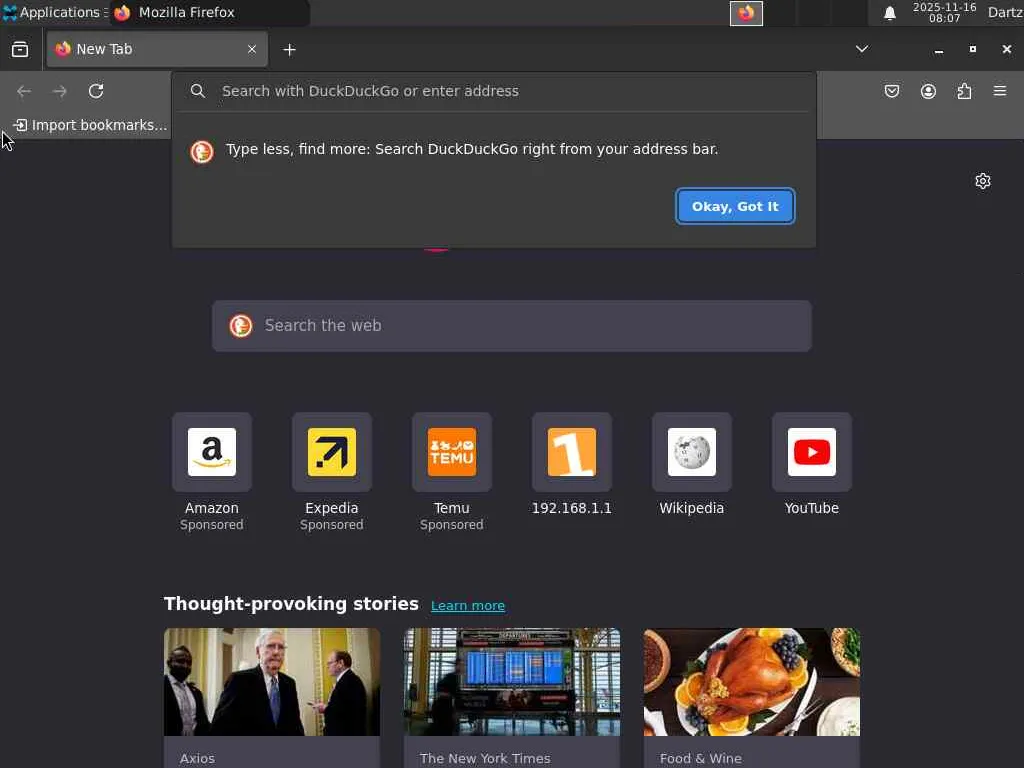Click the Okay, Got It button
This screenshot has height=768, width=1024.
pos(735,206)
